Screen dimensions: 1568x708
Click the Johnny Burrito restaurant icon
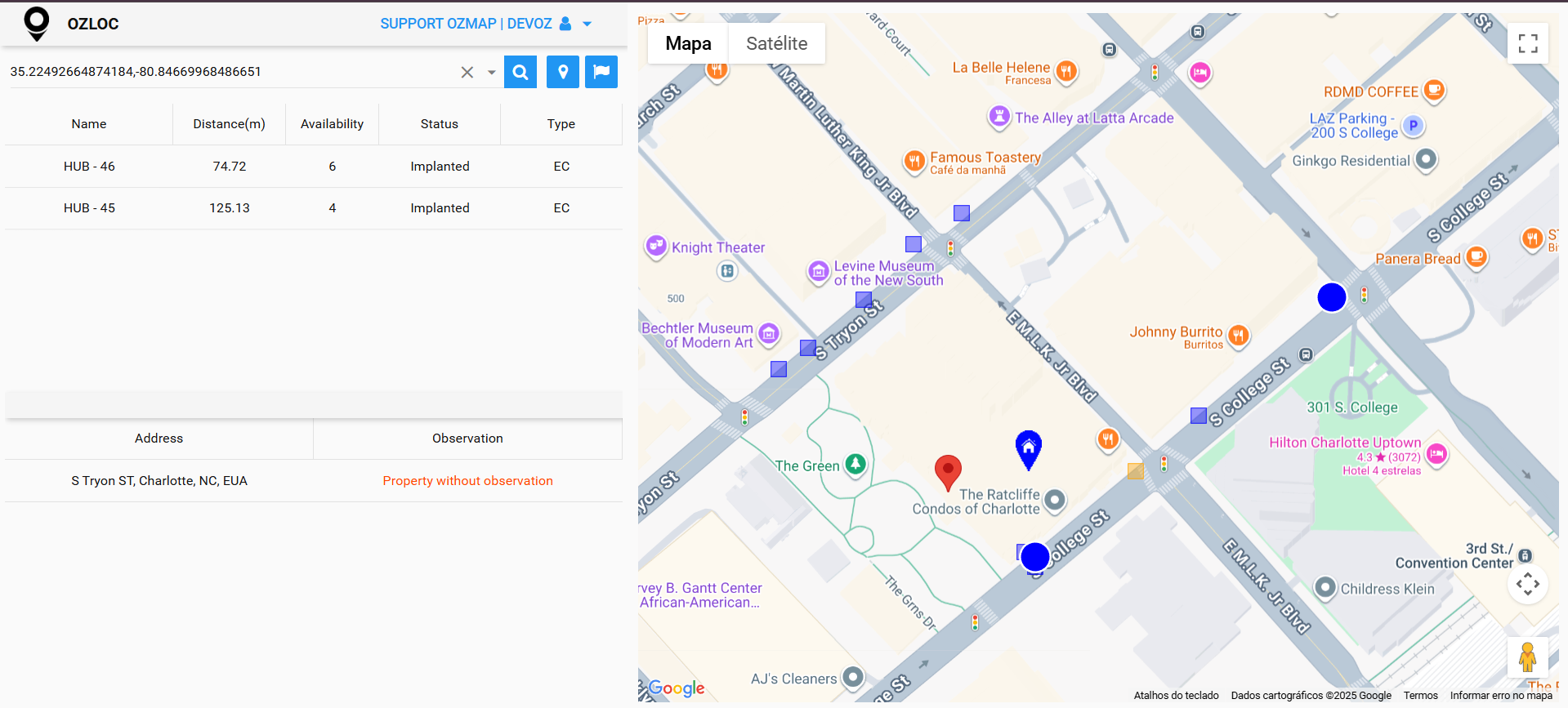[x=1239, y=335]
